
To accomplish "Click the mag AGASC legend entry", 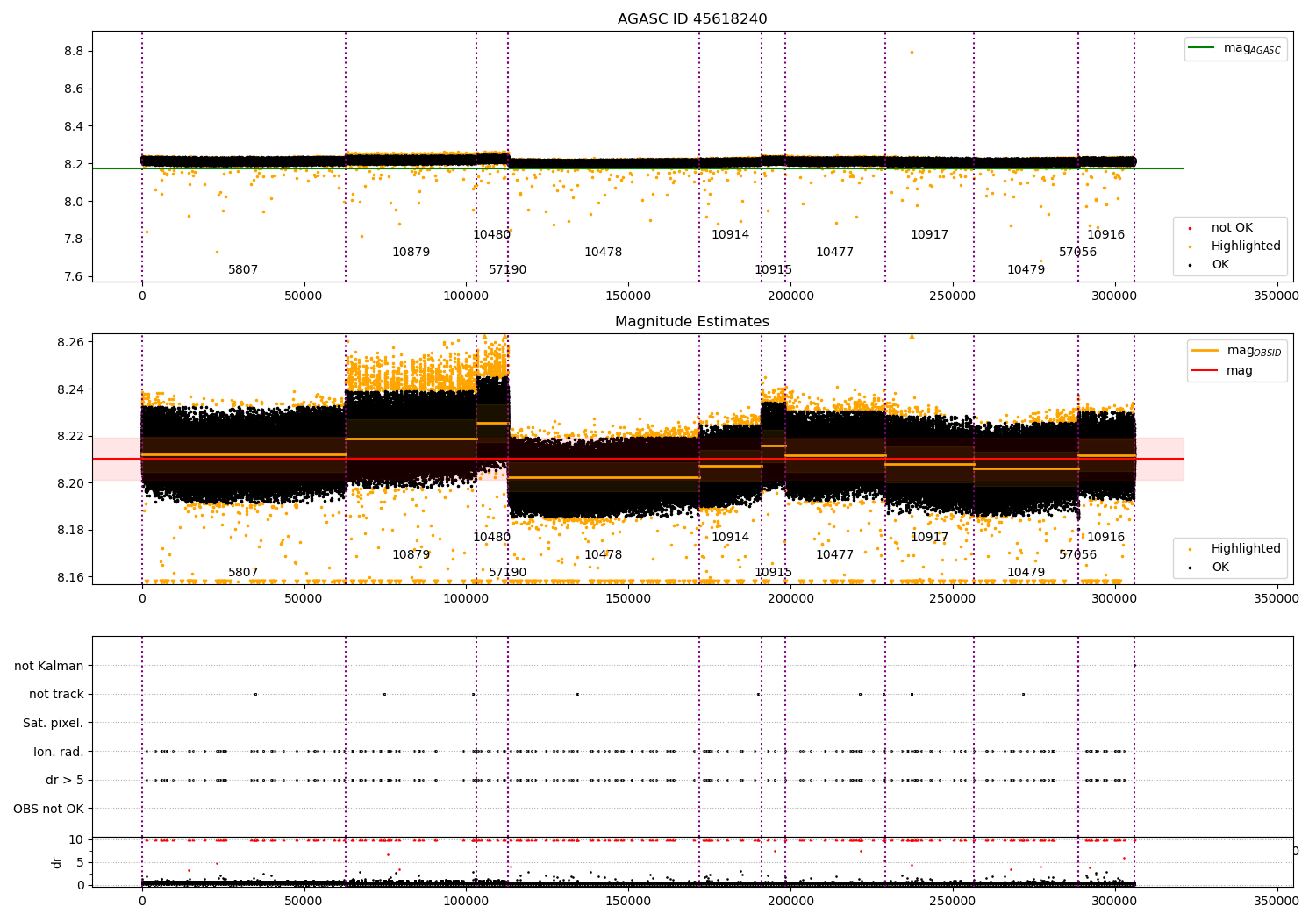I will [x=1236, y=48].
